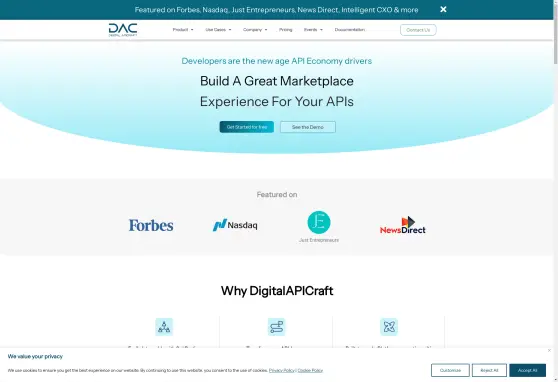Screen dimensions: 558x382
Task: Click the middle API transform feature icon
Action: click(x=277, y=327)
